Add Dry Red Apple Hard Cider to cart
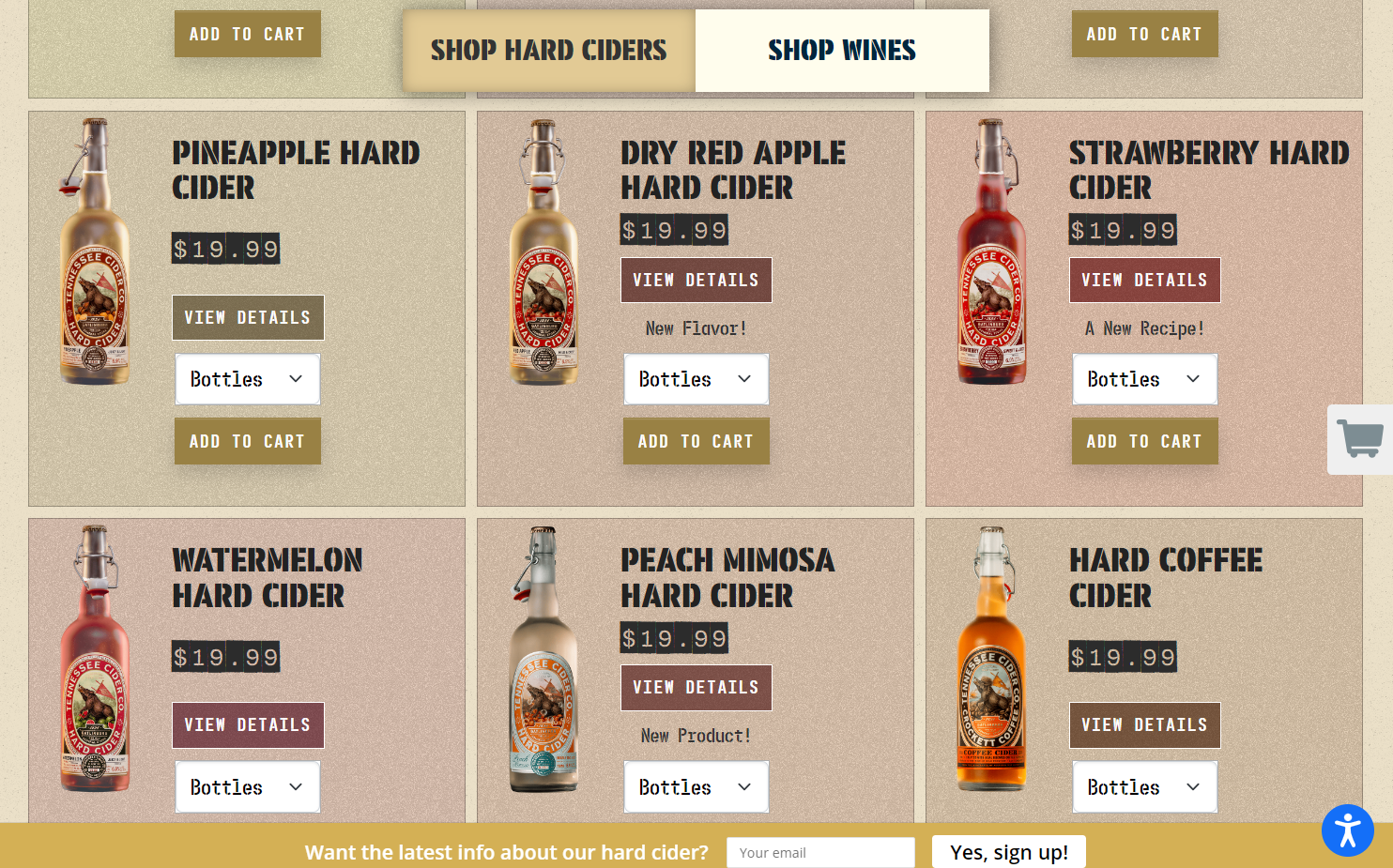The image size is (1393, 868). (x=696, y=441)
